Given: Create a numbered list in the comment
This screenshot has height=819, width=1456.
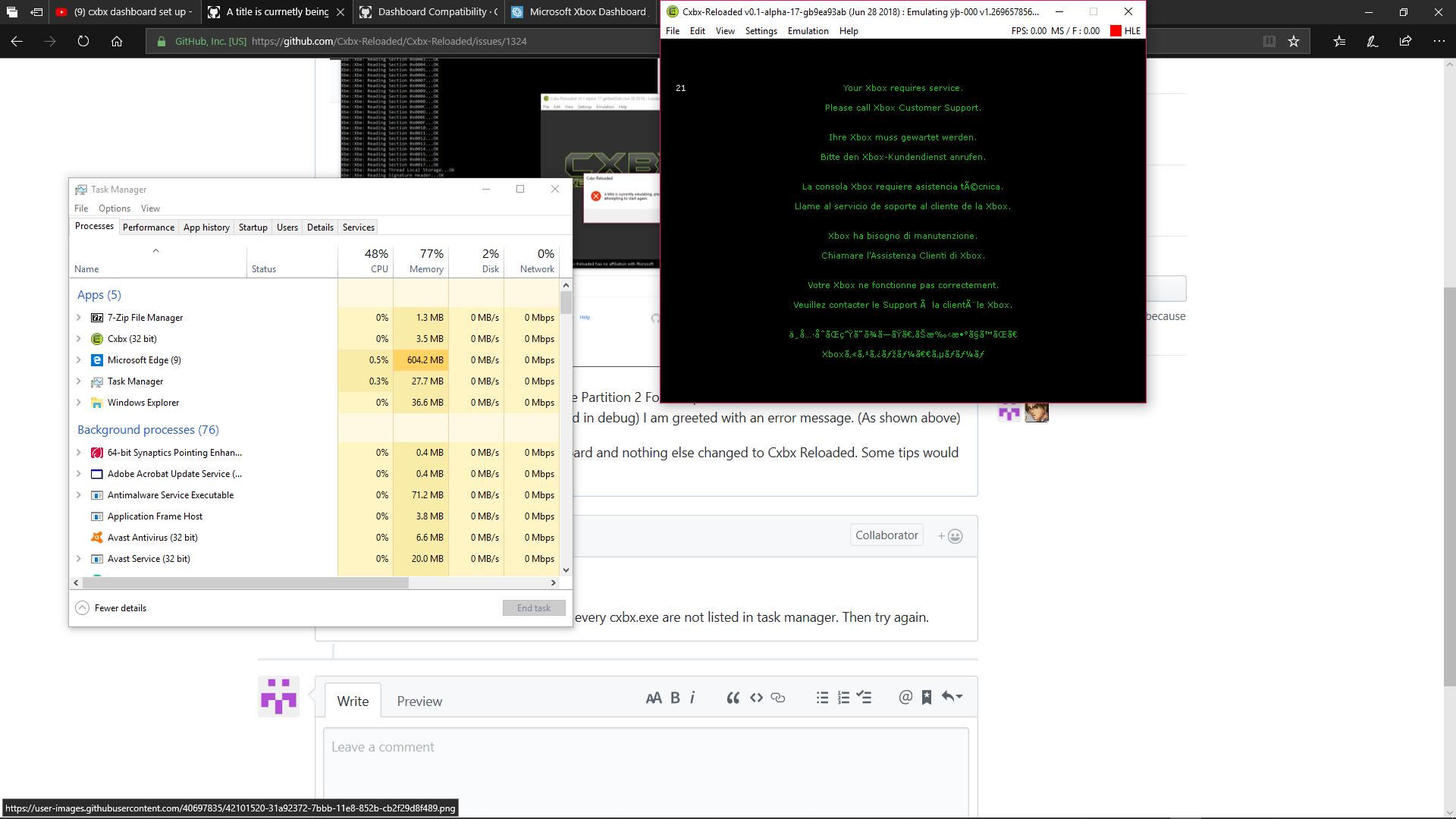Looking at the screenshot, I should pyautogui.click(x=843, y=697).
